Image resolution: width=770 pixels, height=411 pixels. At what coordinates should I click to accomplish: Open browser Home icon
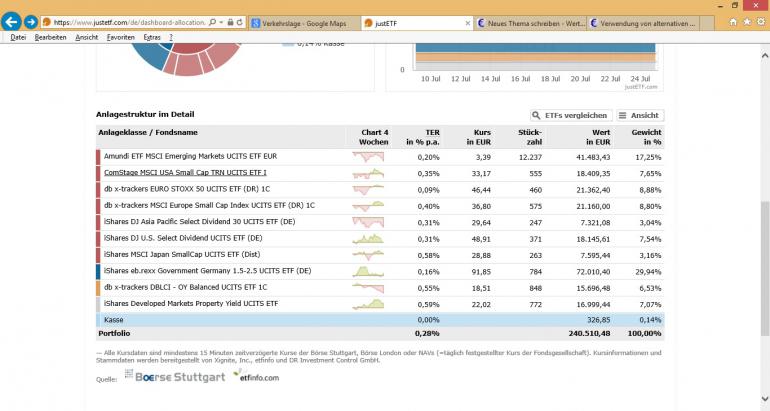tap(733, 22)
